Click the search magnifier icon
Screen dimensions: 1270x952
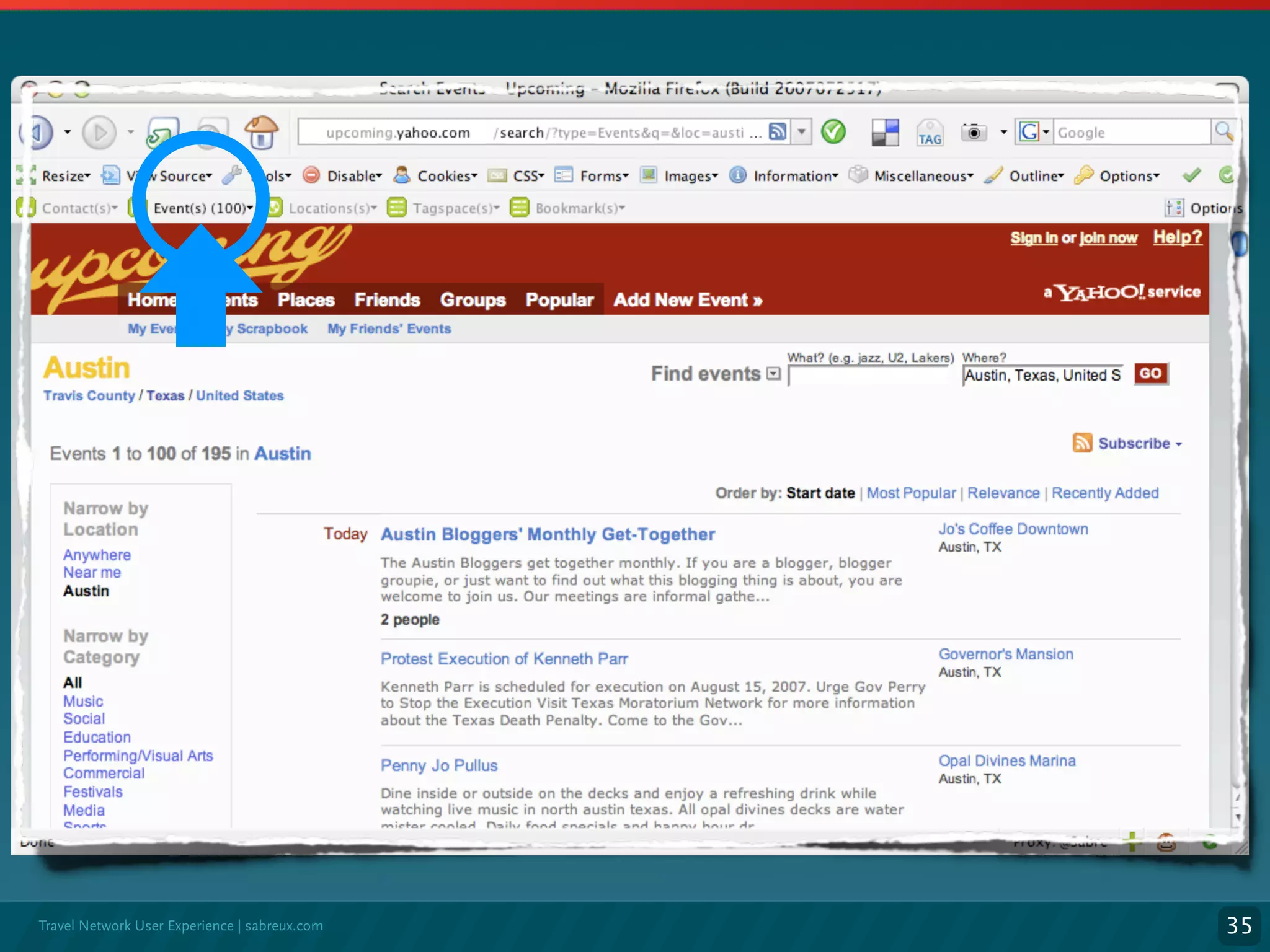pyautogui.click(x=1224, y=131)
